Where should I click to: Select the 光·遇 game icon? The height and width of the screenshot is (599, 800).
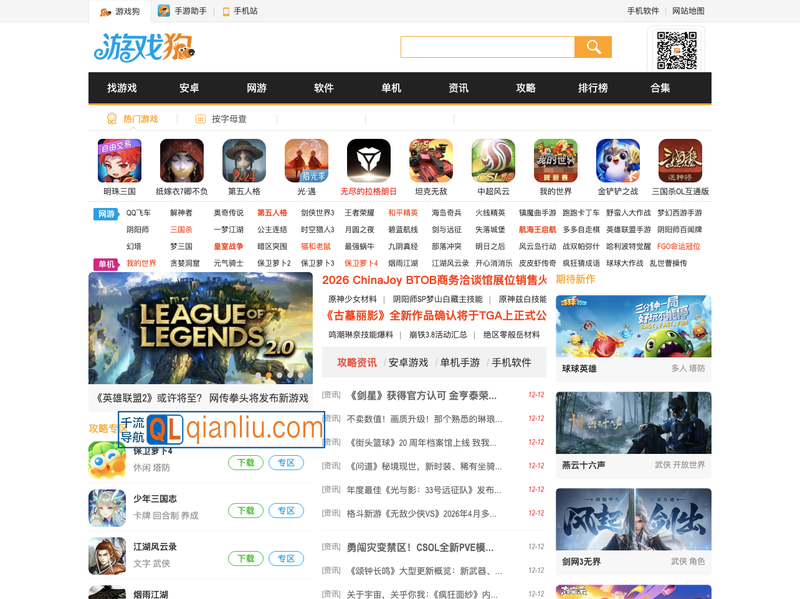306,160
